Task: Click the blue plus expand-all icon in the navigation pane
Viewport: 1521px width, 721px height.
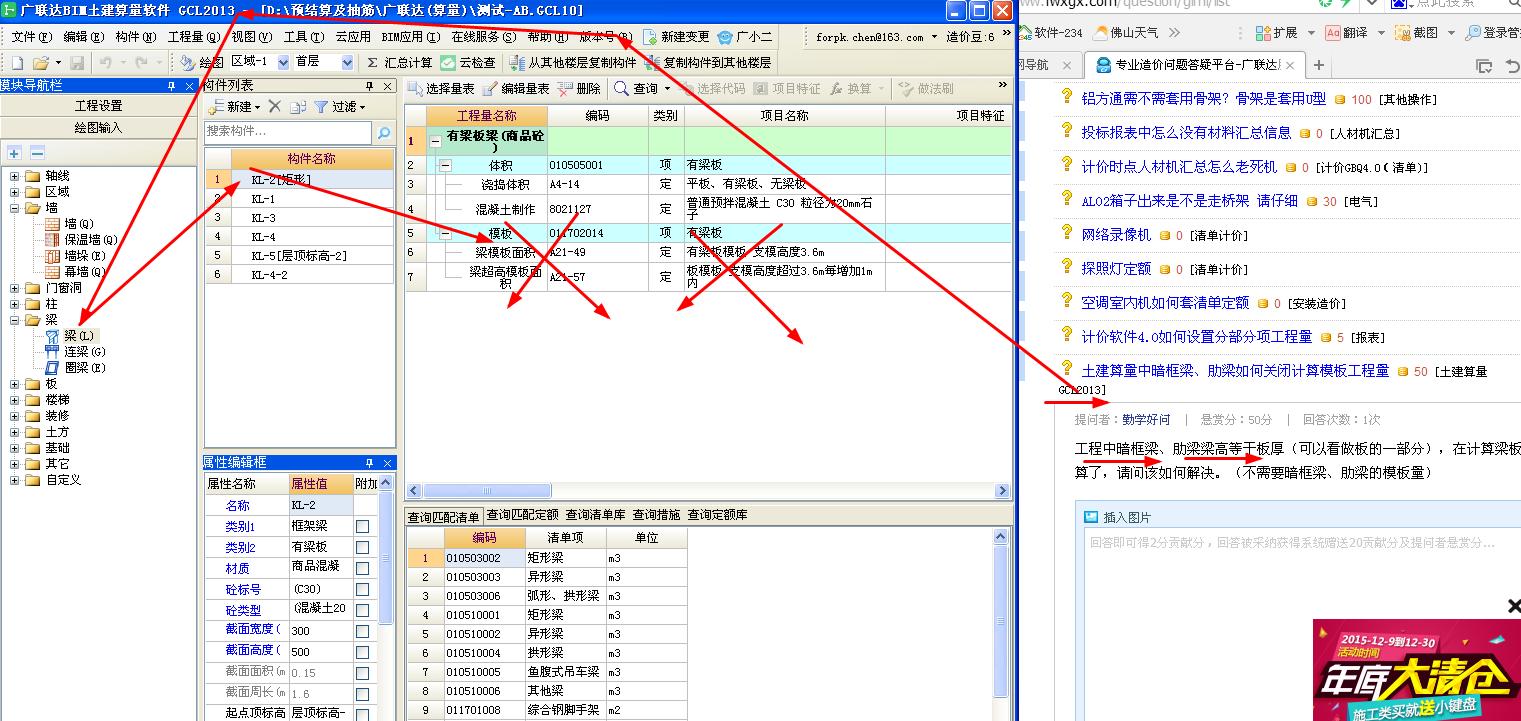Action: click(14, 153)
